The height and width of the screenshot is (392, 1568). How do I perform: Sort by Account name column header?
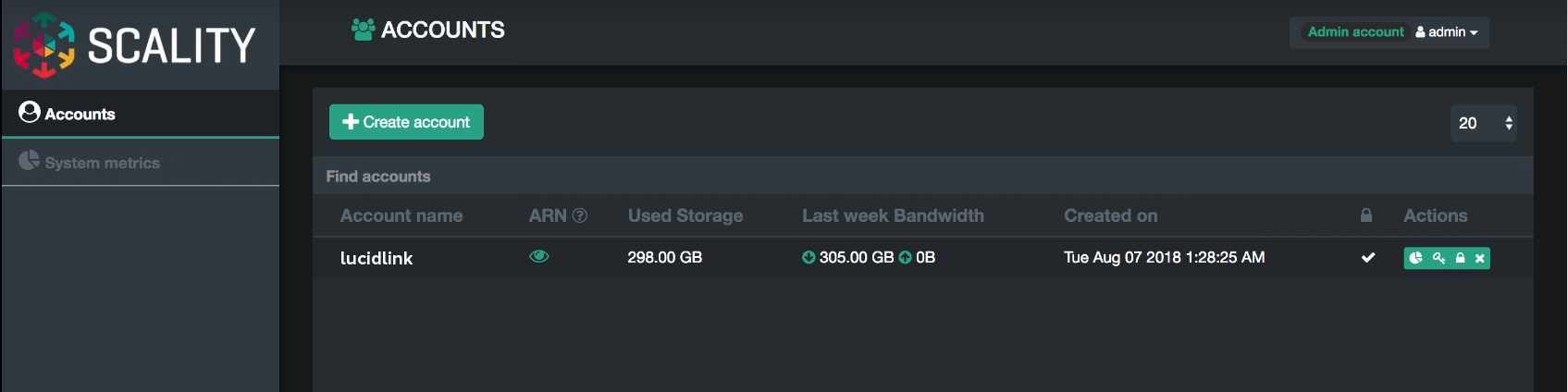(401, 215)
